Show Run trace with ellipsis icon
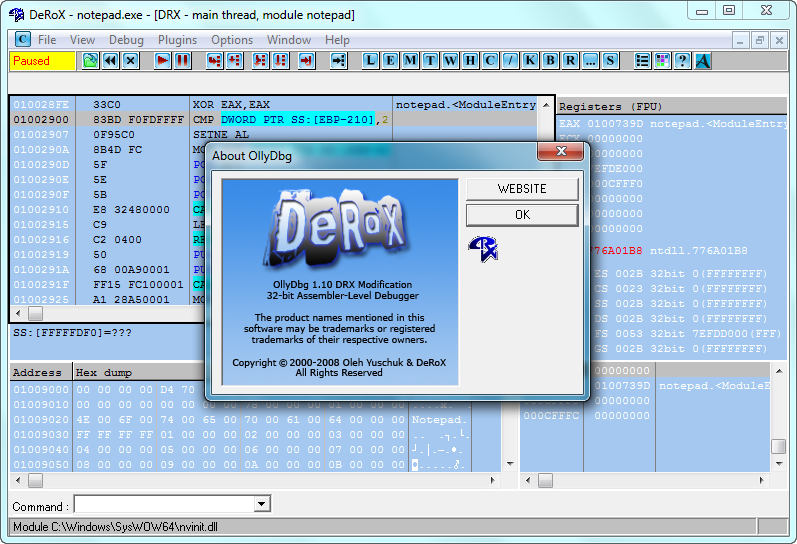797x544 pixels. (590, 61)
